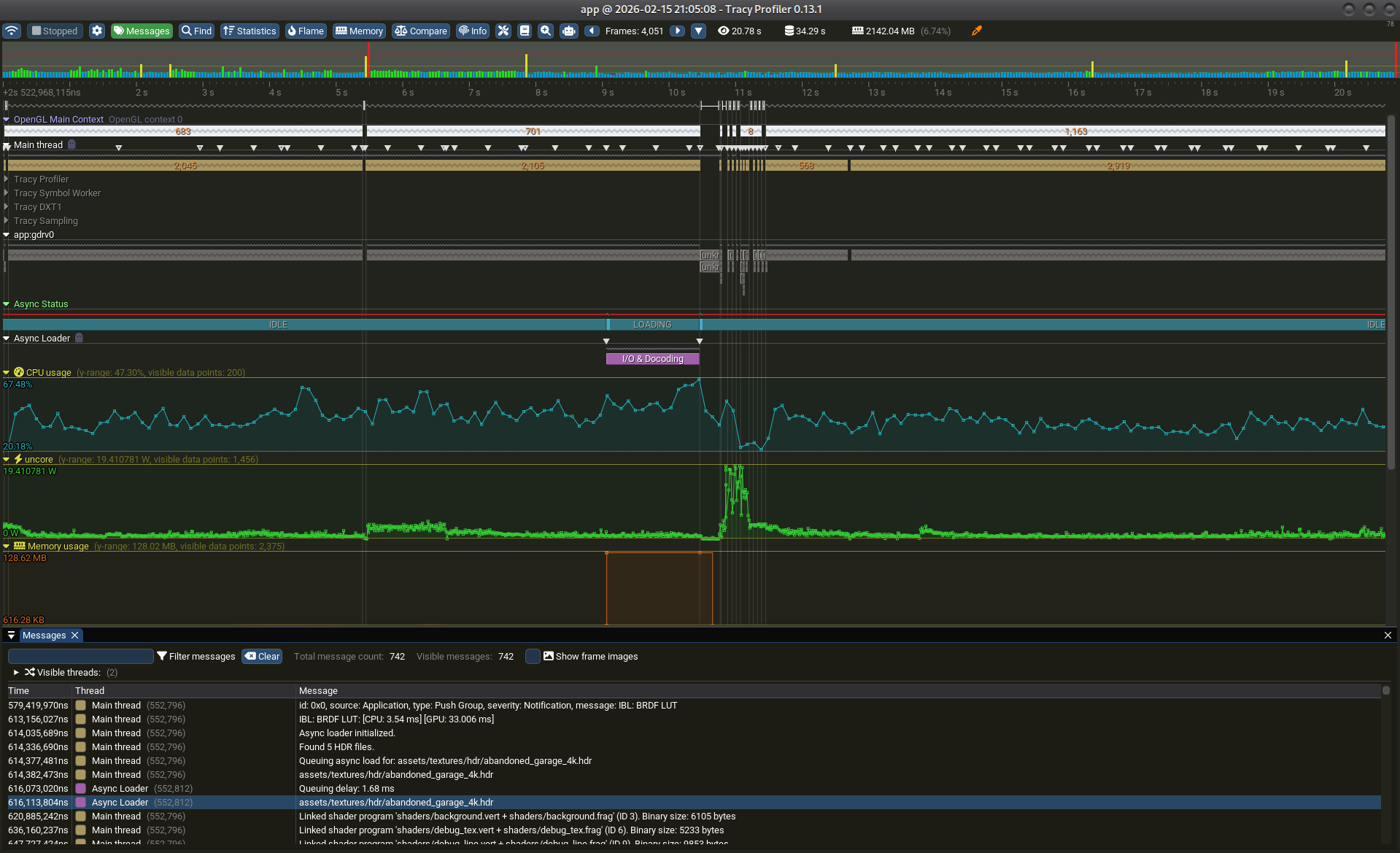The width and height of the screenshot is (1400, 853).
Task: Click the message filter text field
Action: click(80, 656)
